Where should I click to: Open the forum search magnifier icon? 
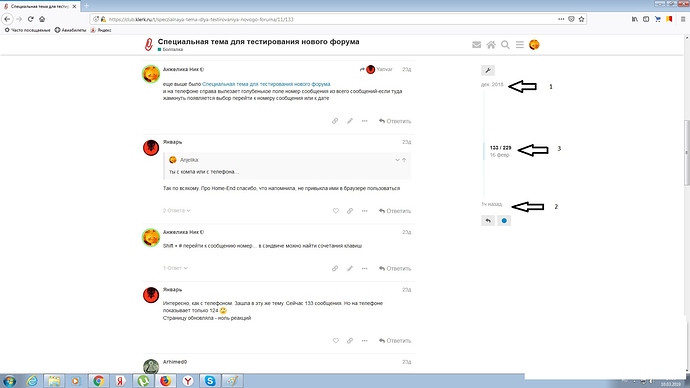pyautogui.click(x=505, y=45)
